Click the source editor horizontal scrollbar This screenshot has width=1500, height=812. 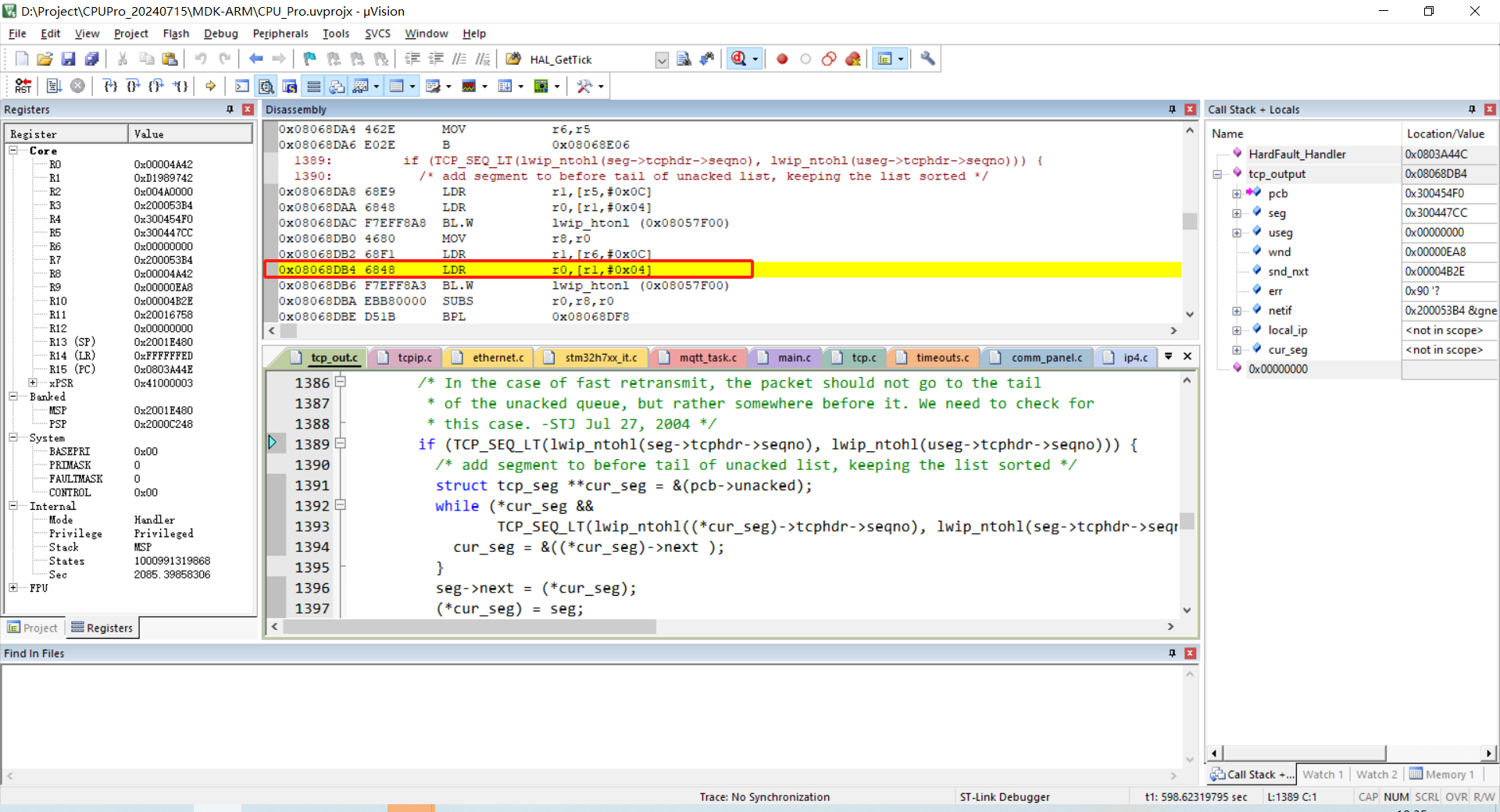pyautogui.click(x=470, y=626)
